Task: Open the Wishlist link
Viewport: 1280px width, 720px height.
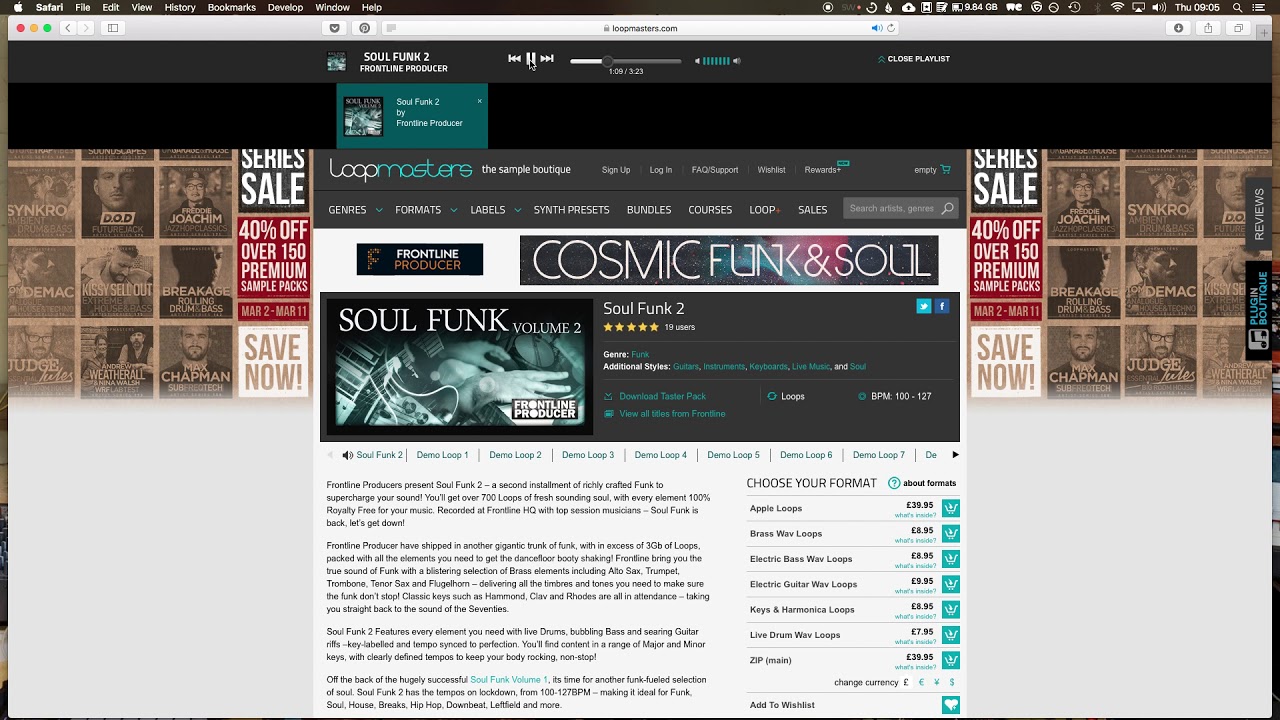Action: click(x=771, y=170)
